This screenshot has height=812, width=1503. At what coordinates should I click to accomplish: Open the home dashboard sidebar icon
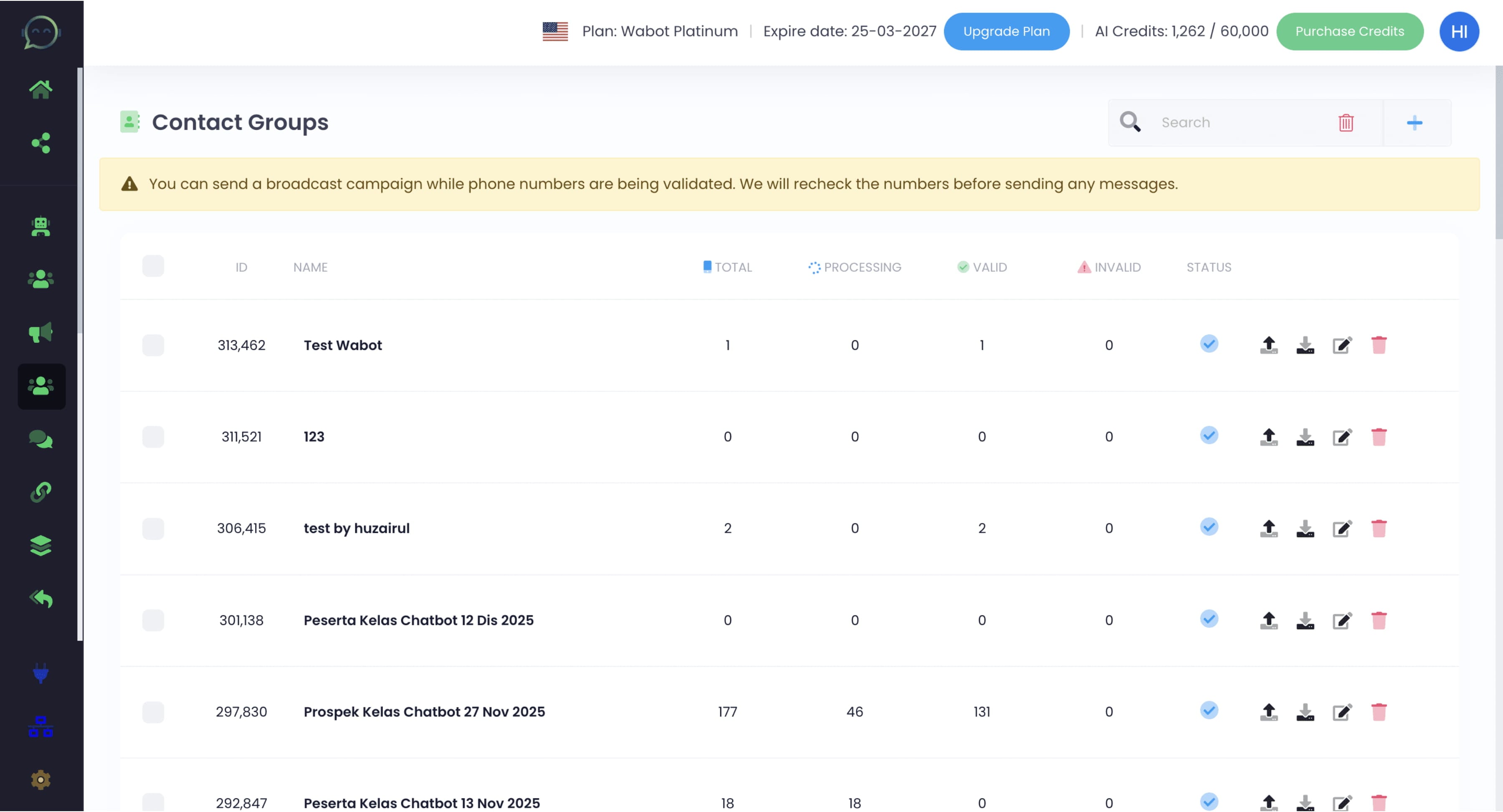coord(40,89)
